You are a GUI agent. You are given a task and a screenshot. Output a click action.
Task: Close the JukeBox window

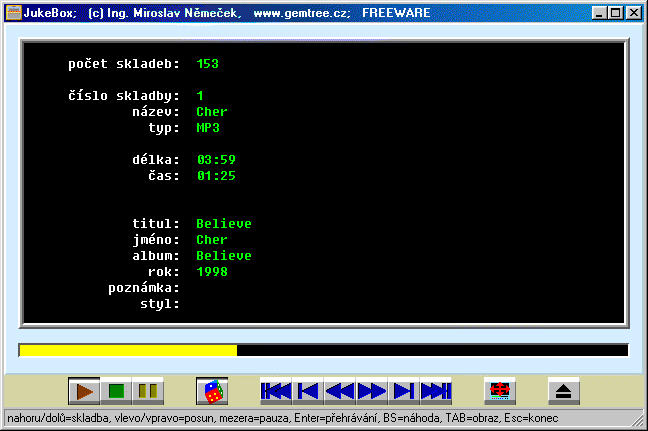[x=633, y=13]
